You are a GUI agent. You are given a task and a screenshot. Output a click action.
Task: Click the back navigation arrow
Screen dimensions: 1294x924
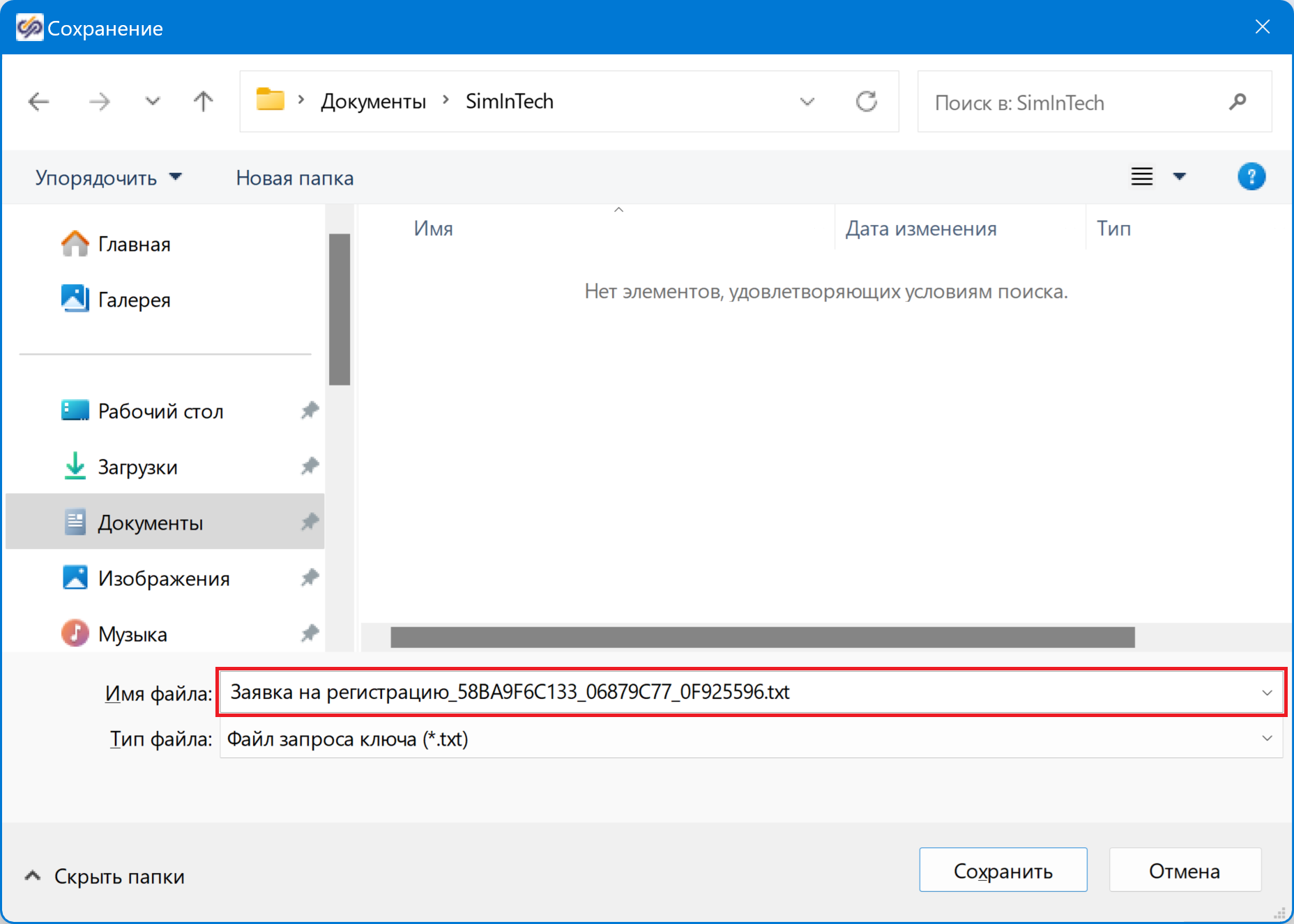pos(39,102)
